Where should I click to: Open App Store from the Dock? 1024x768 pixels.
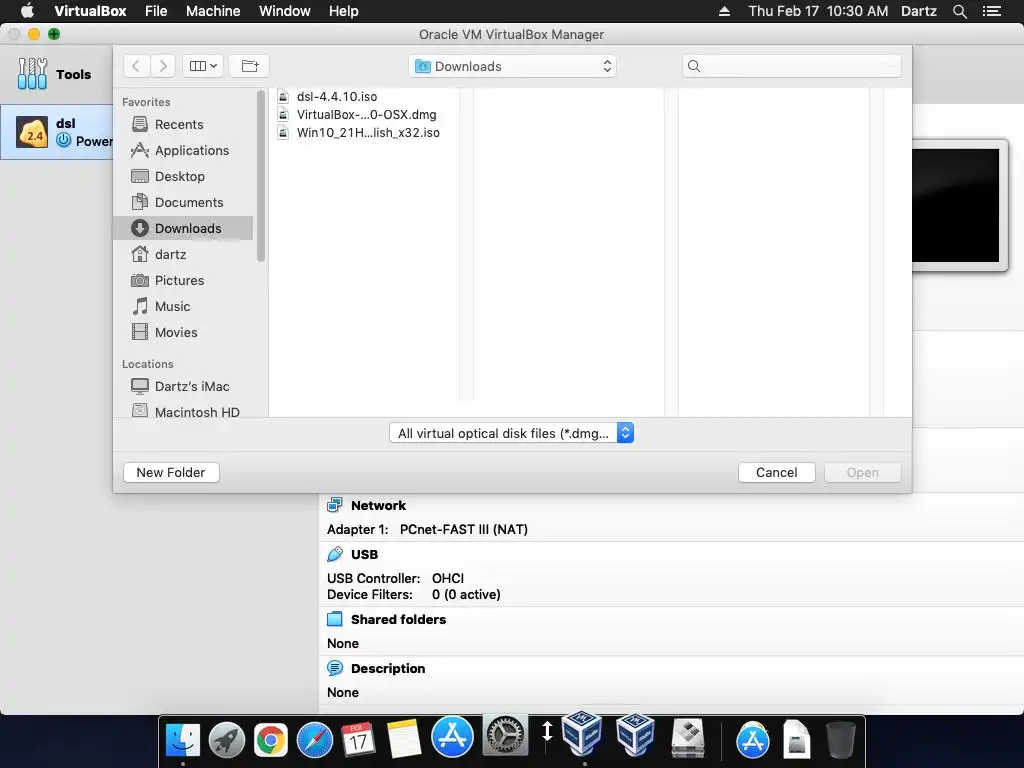point(452,736)
